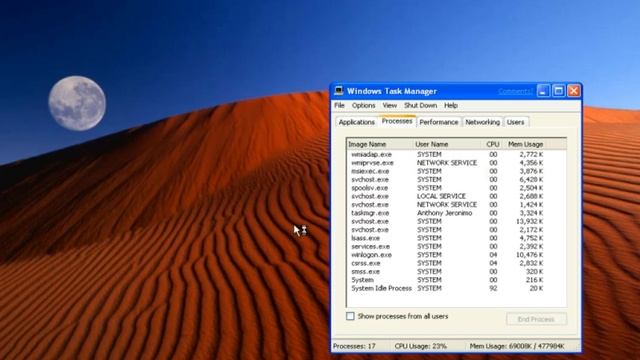Click the 10,476 K memory value
The width and height of the screenshot is (640, 360).
click(529, 255)
